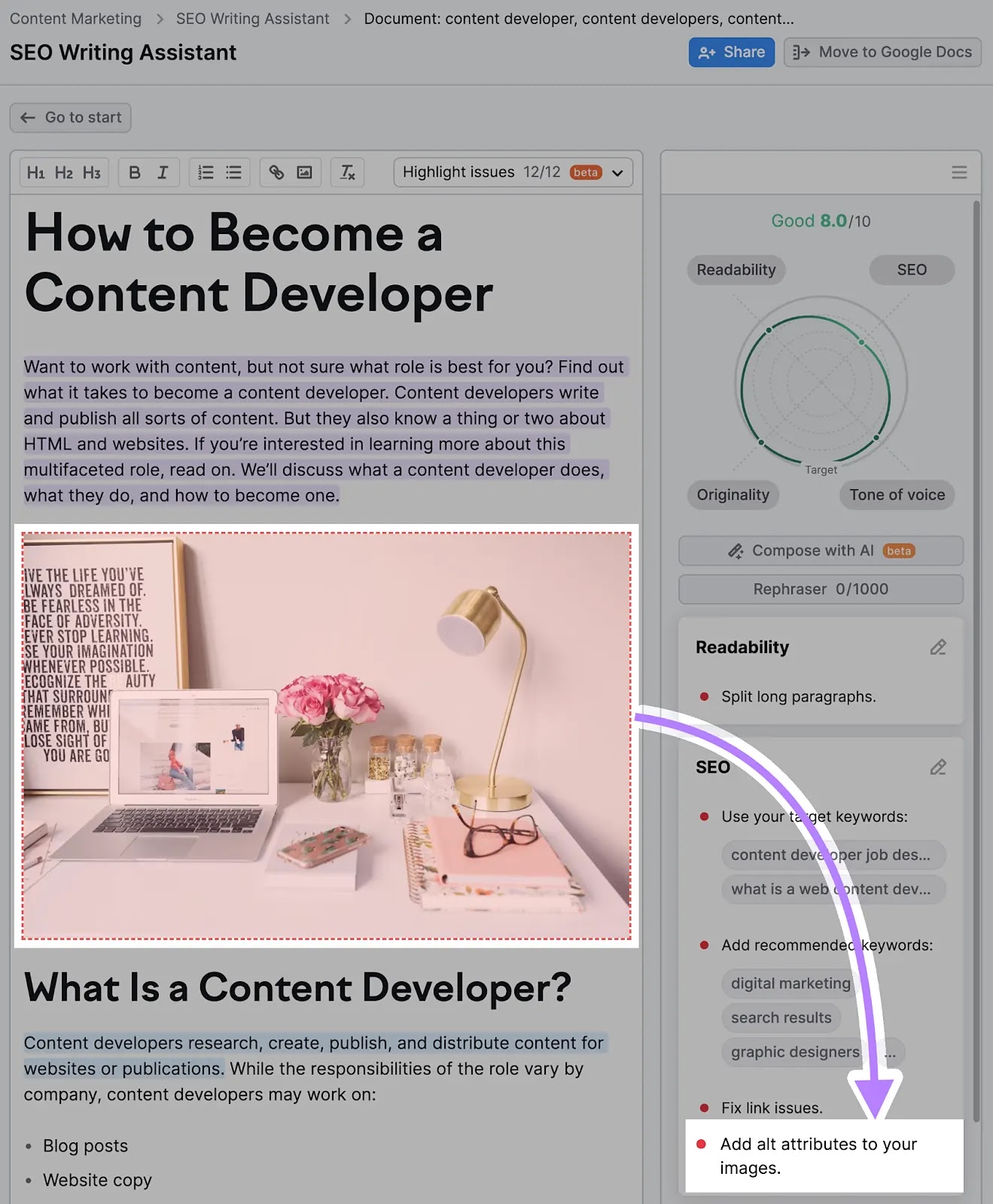The image size is (993, 1204).
Task: Insert a hyperlink
Action: coord(276,173)
